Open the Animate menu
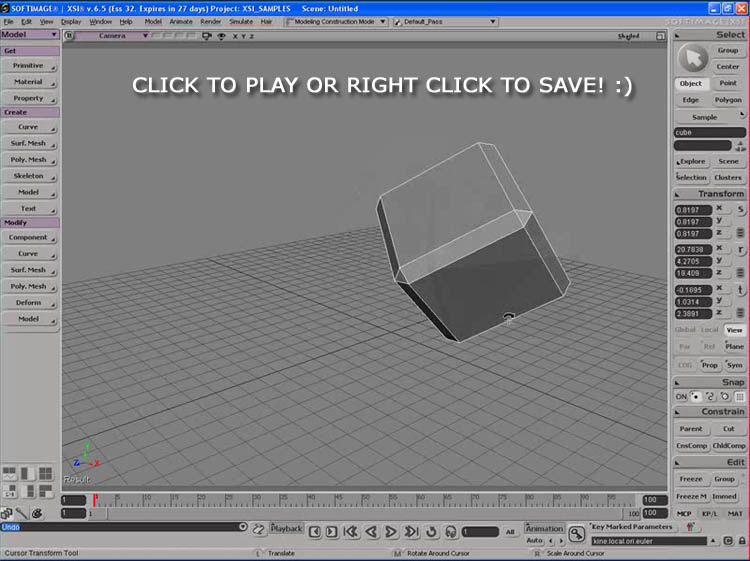 click(x=181, y=21)
